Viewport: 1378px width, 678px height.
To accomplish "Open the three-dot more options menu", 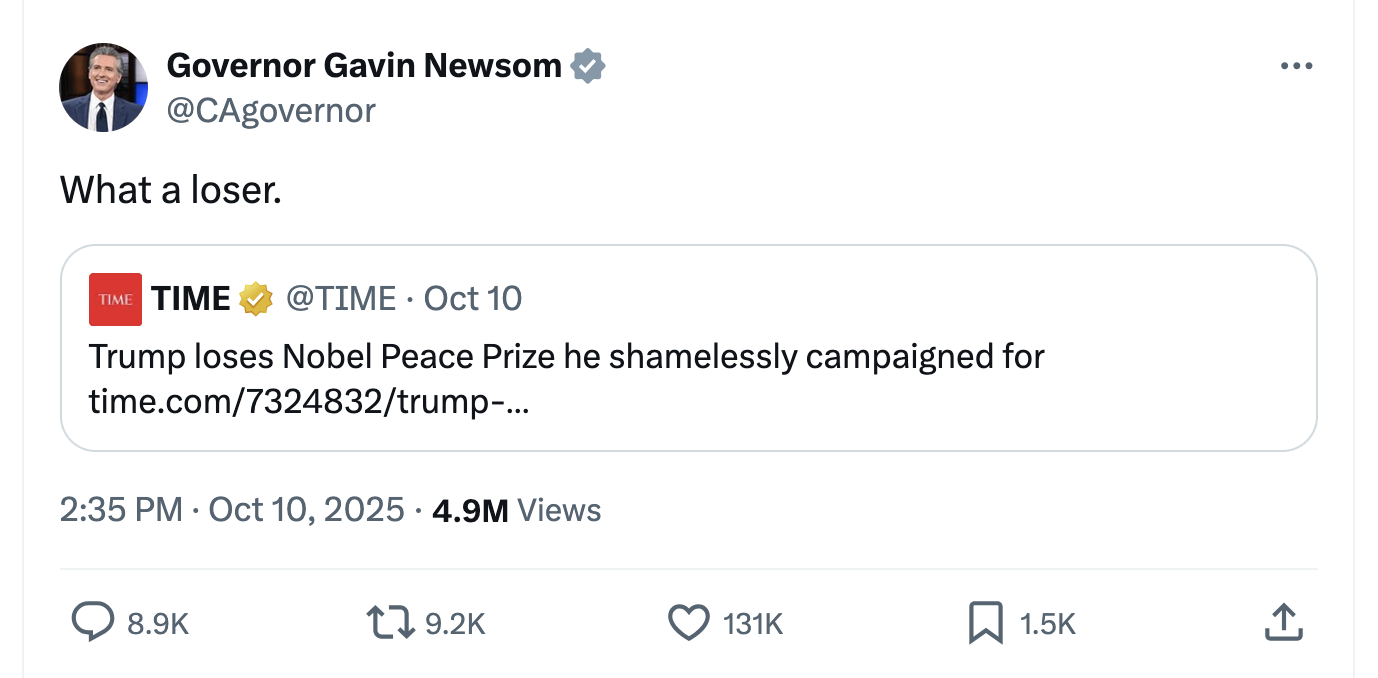I will [1296, 66].
